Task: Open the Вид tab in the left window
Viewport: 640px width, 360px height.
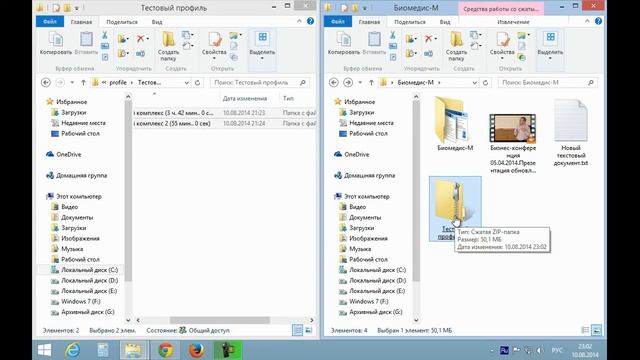Action: pyautogui.click(x=157, y=22)
